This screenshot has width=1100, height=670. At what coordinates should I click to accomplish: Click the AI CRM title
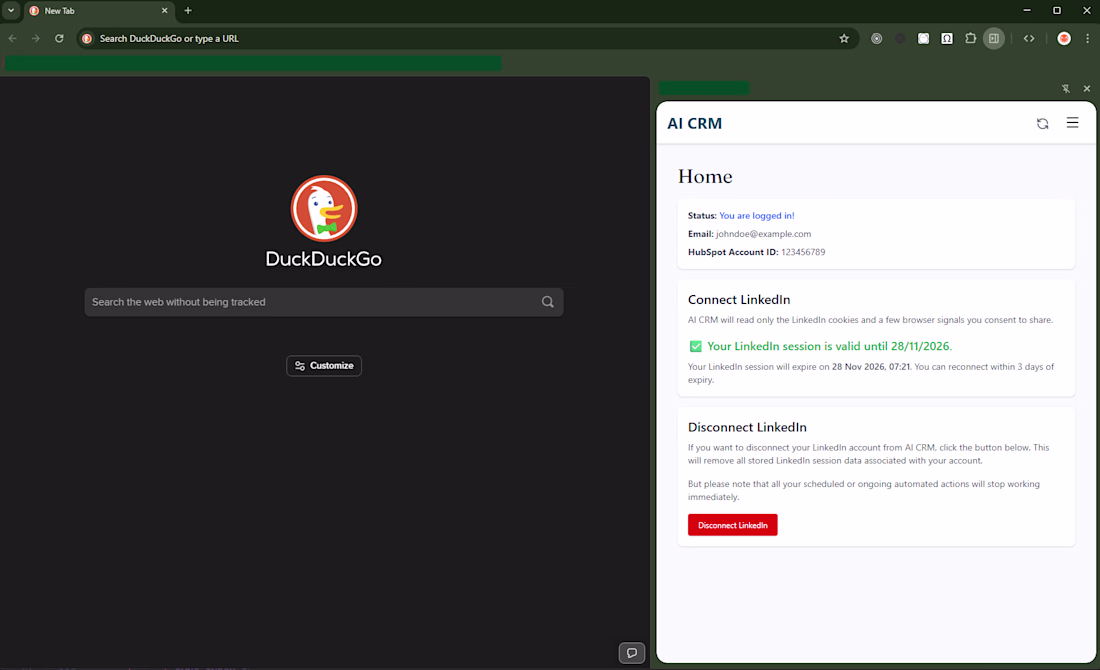[x=694, y=123]
